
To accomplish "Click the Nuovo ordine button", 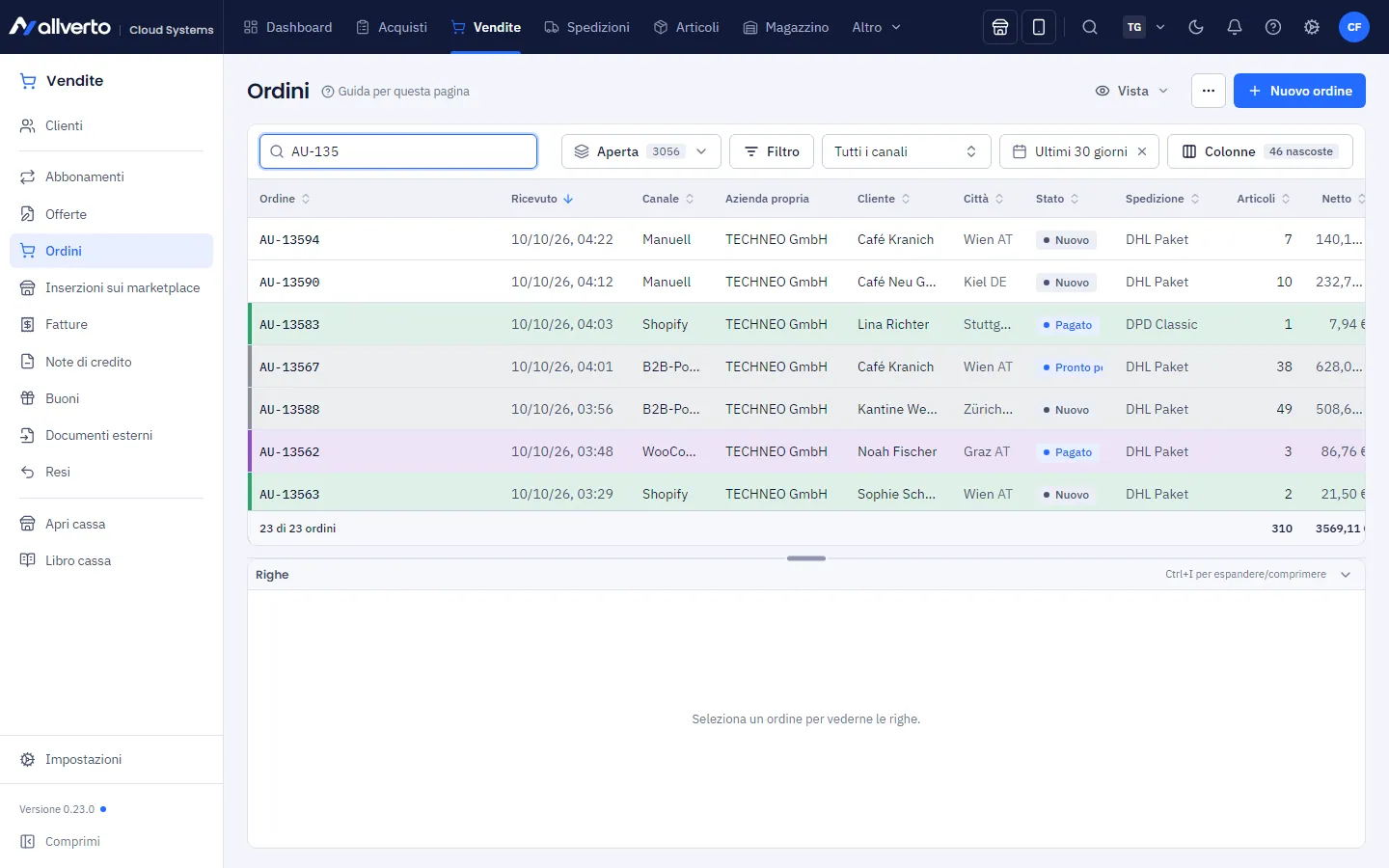I will tap(1299, 91).
